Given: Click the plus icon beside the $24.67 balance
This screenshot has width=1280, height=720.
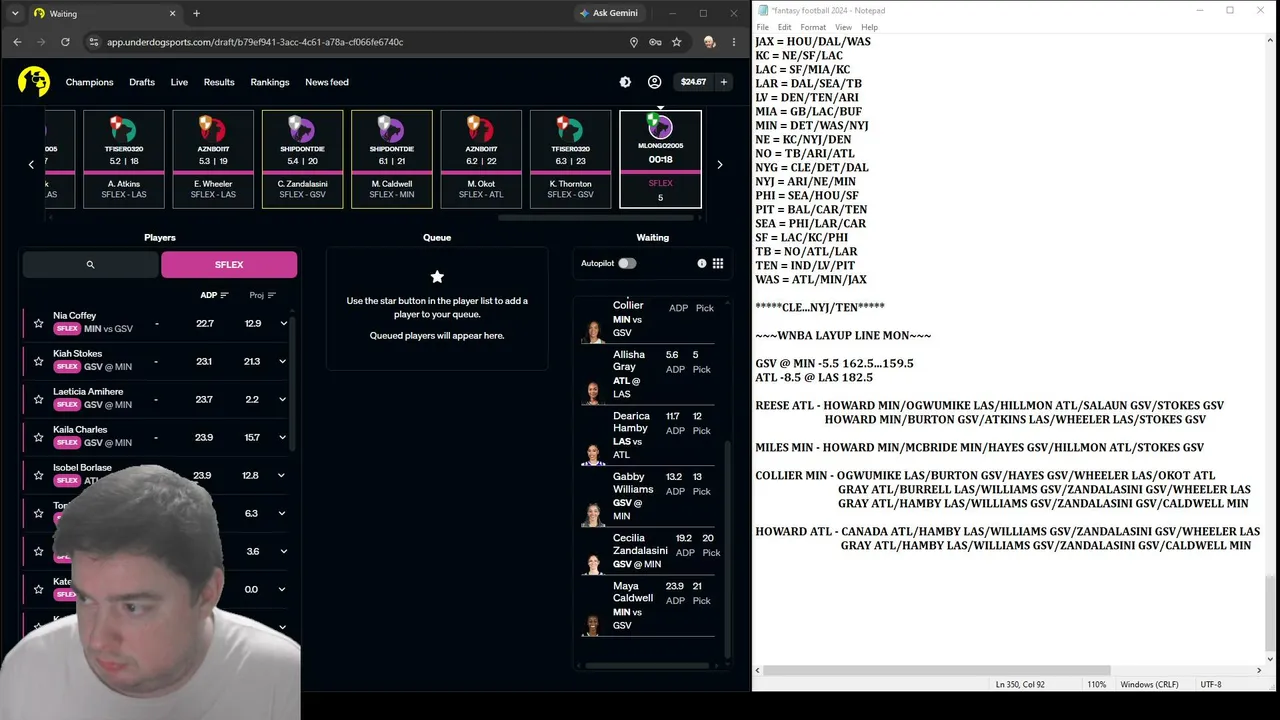Looking at the screenshot, I should (724, 82).
